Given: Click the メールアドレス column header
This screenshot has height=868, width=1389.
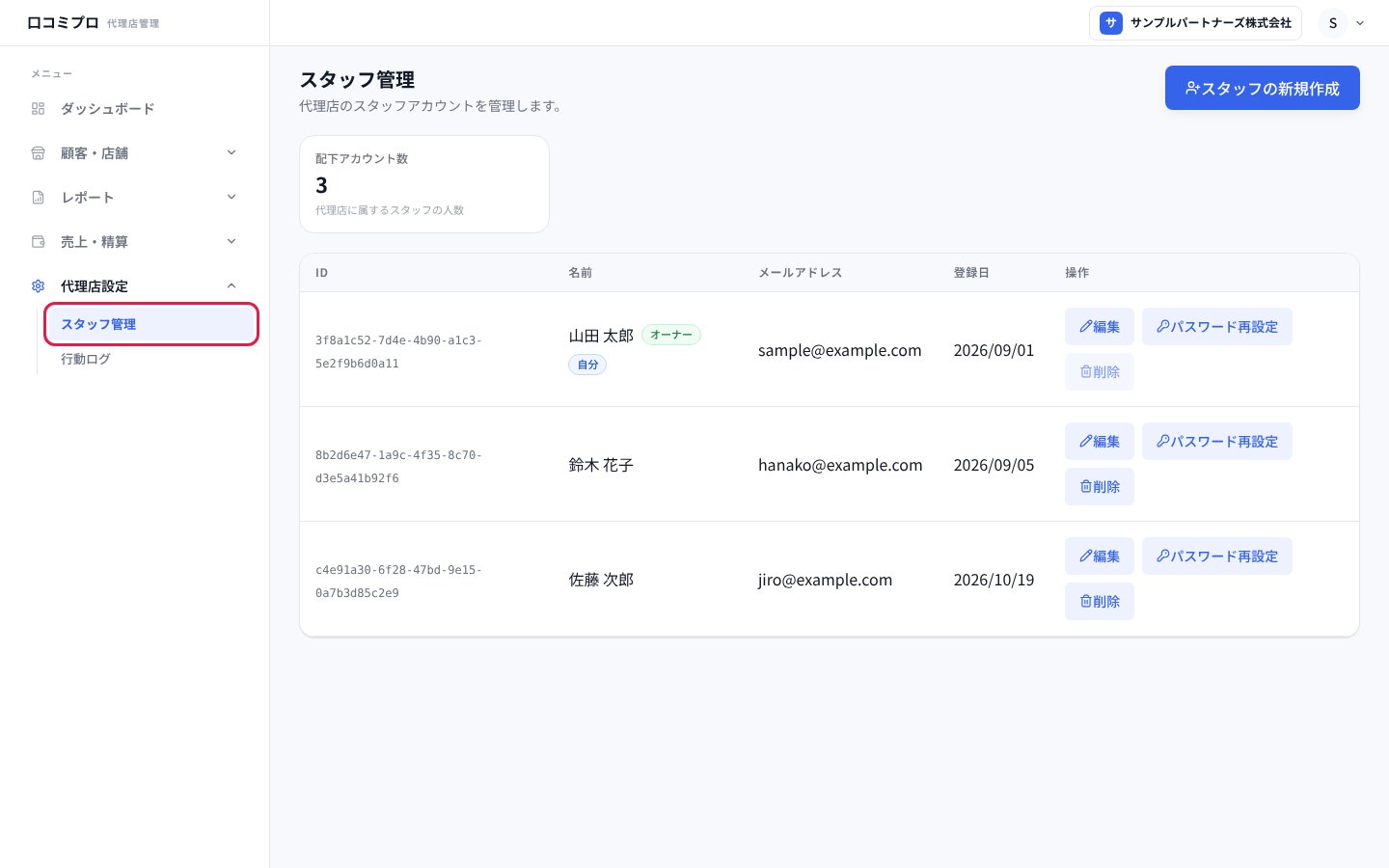Looking at the screenshot, I should point(800,273).
